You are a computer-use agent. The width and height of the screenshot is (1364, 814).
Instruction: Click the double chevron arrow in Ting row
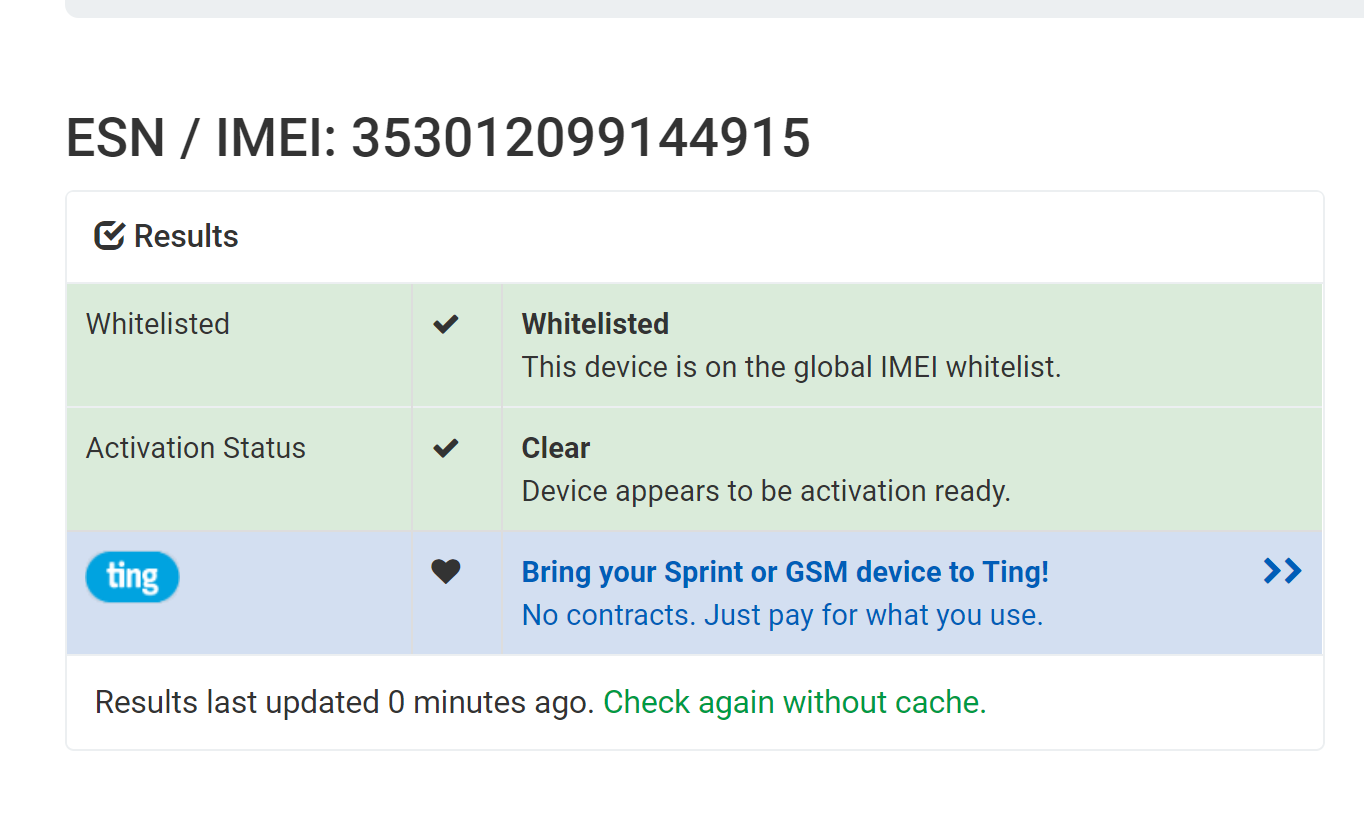(x=1282, y=571)
